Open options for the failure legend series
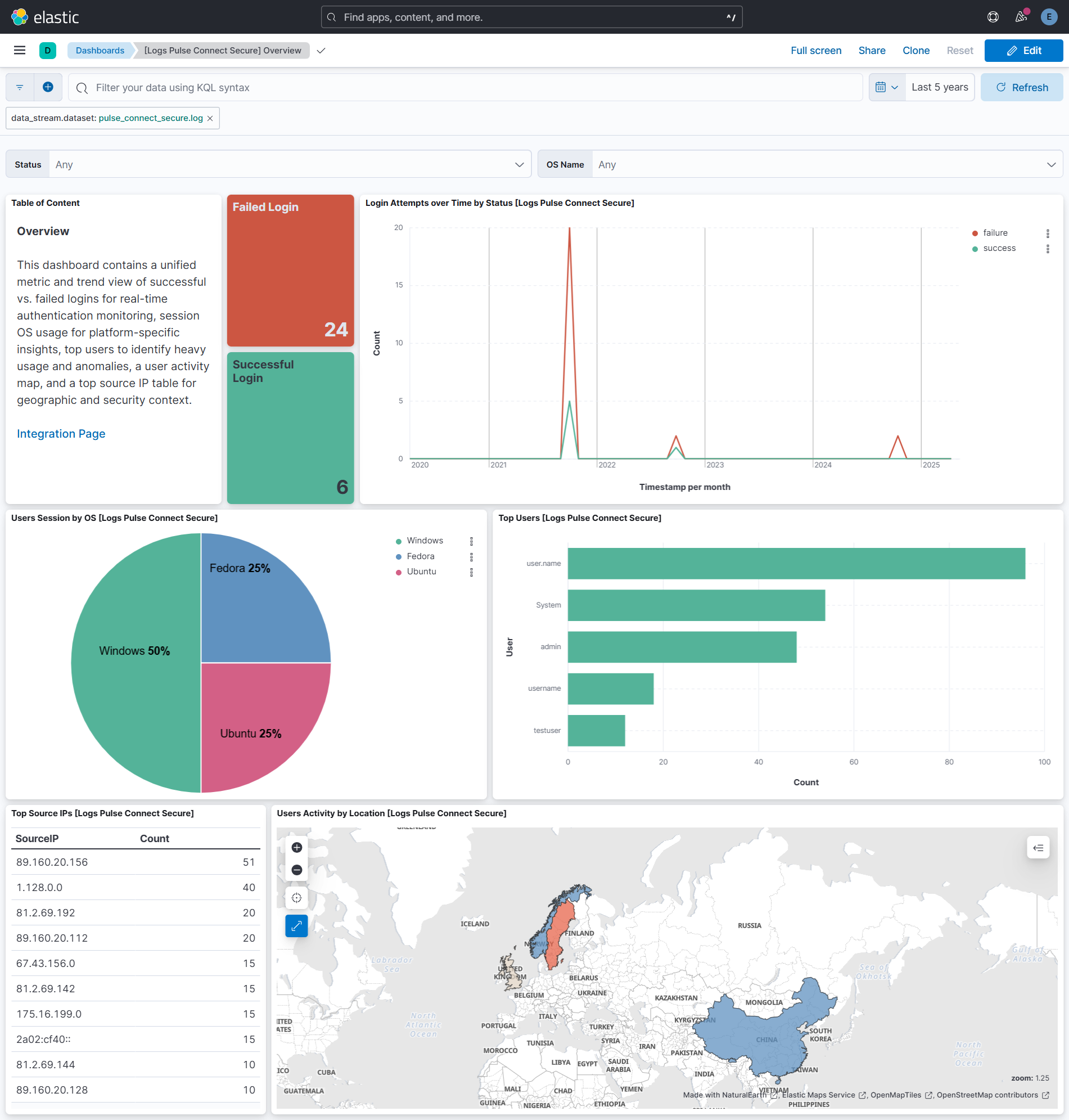The height and width of the screenshot is (1120, 1069). pyautogui.click(x=1049, y=233)
